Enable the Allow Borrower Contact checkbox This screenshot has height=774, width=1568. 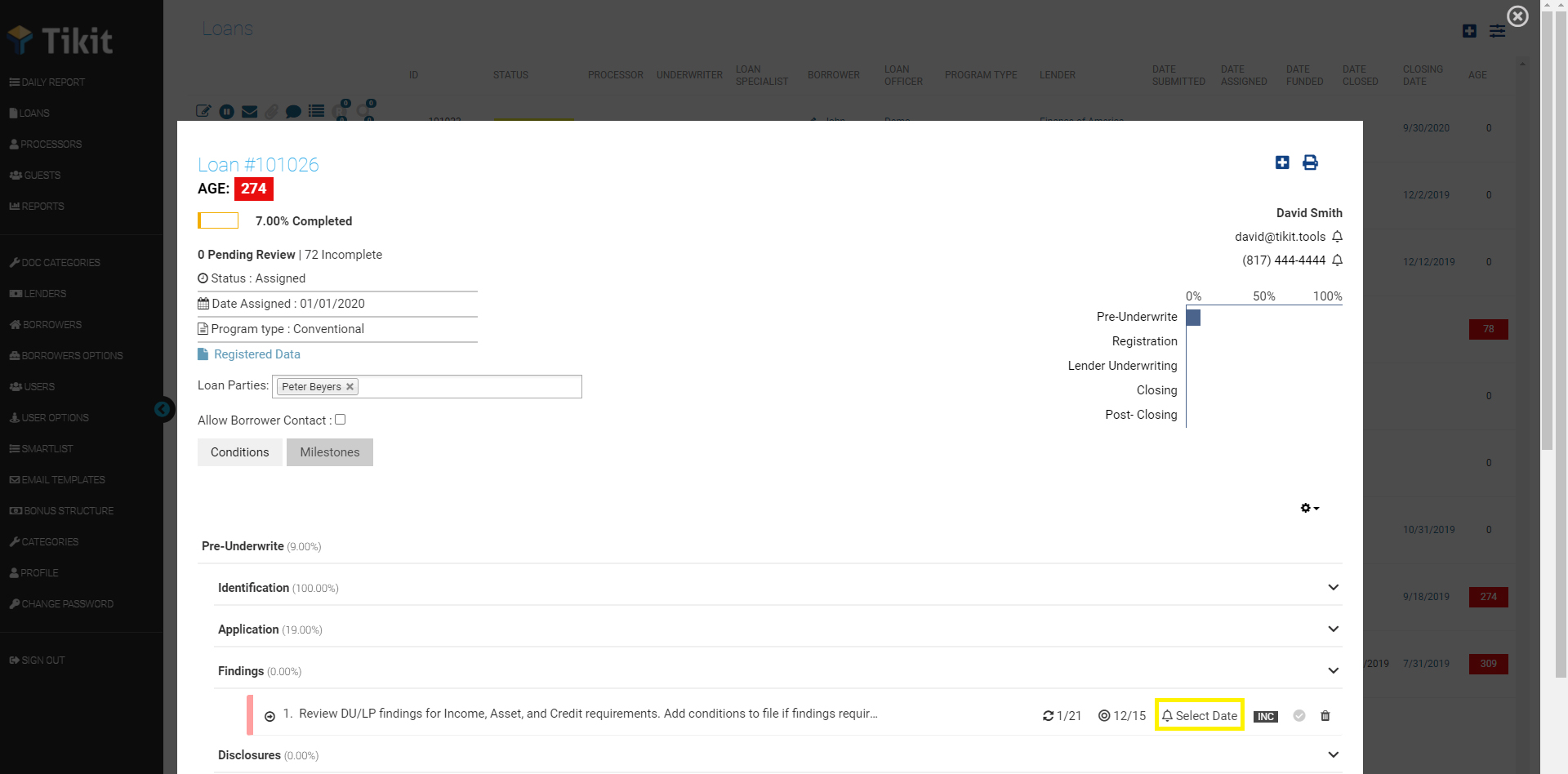[x=340, y=419]
